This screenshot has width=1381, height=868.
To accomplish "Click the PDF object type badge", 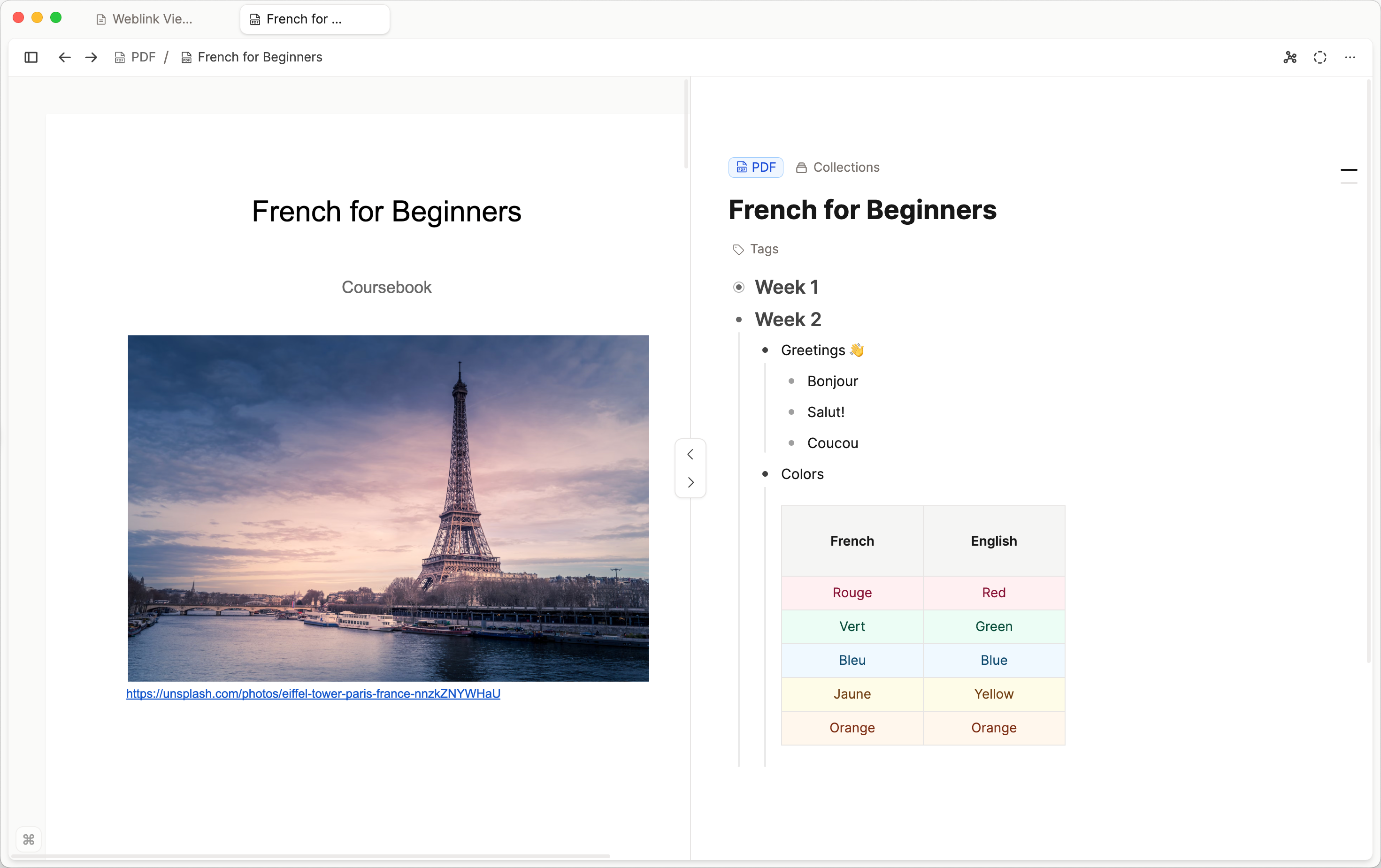I will coord(755,168).
